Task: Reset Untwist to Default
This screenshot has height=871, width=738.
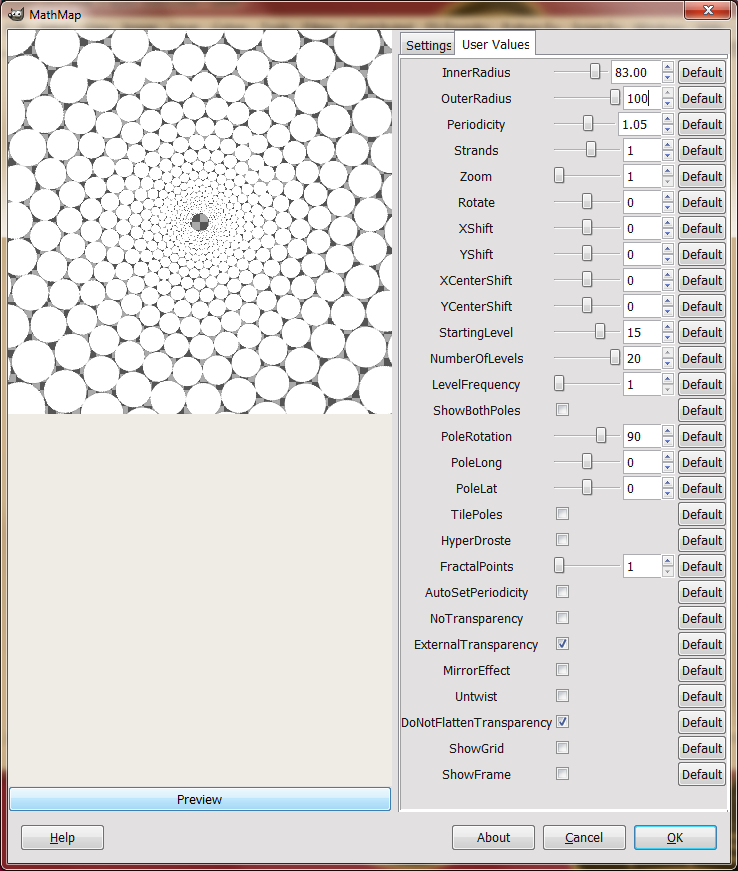Action: (x=701, y=697)
